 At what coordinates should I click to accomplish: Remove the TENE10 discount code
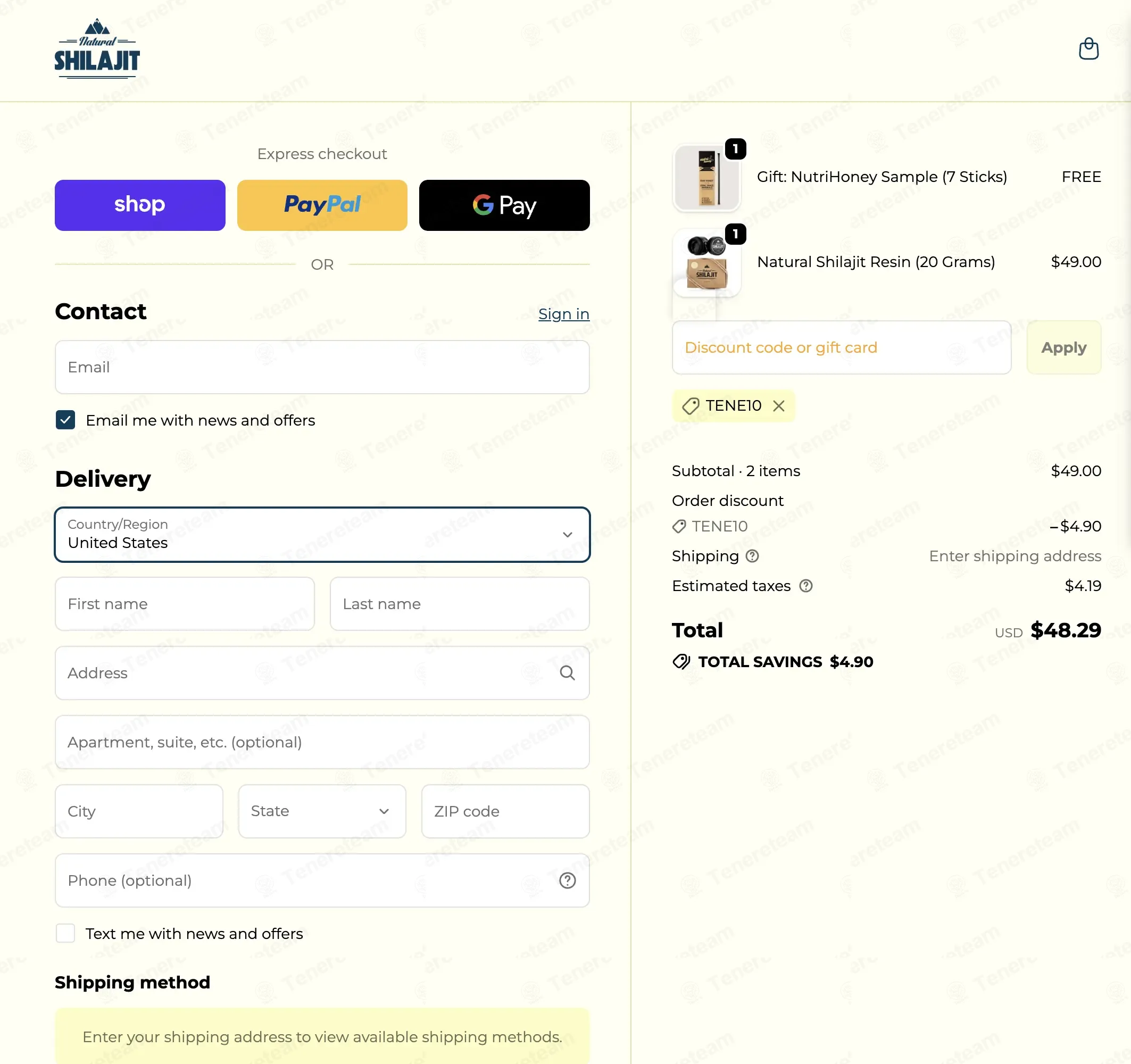coord(778,406)
